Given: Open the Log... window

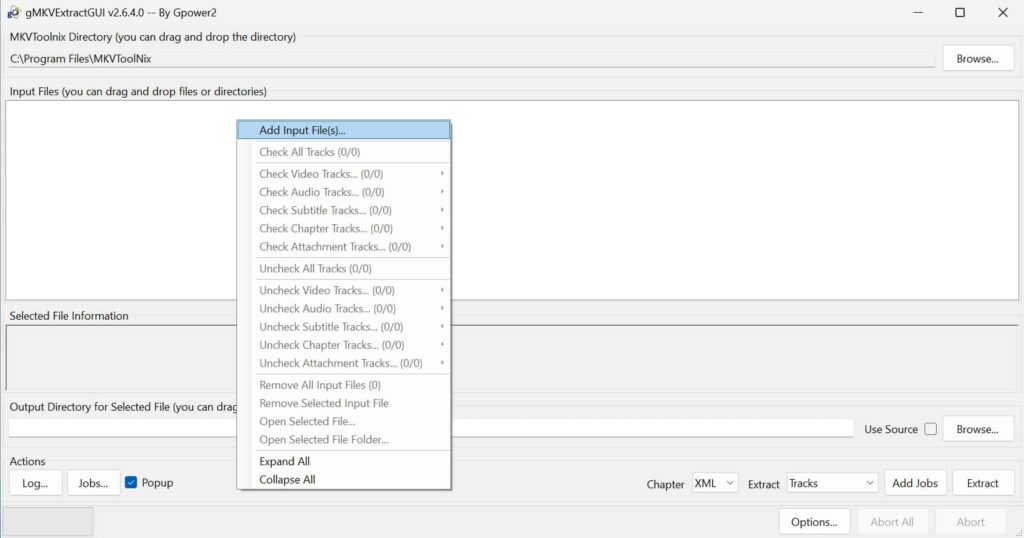Looking at the screenshot, I should pyautogui.click(x=35, y=483).
